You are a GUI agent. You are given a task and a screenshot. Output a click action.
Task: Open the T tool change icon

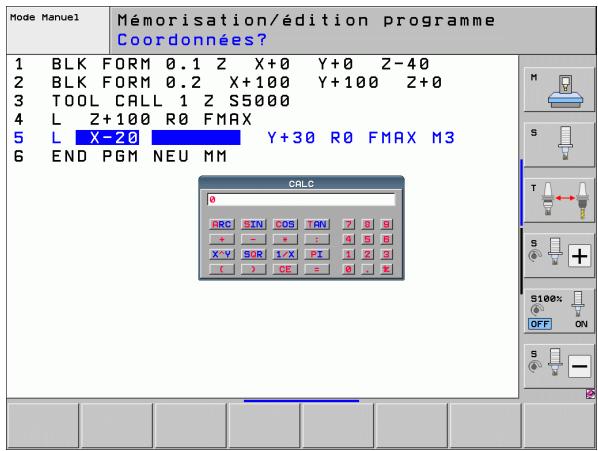point(559,200)
